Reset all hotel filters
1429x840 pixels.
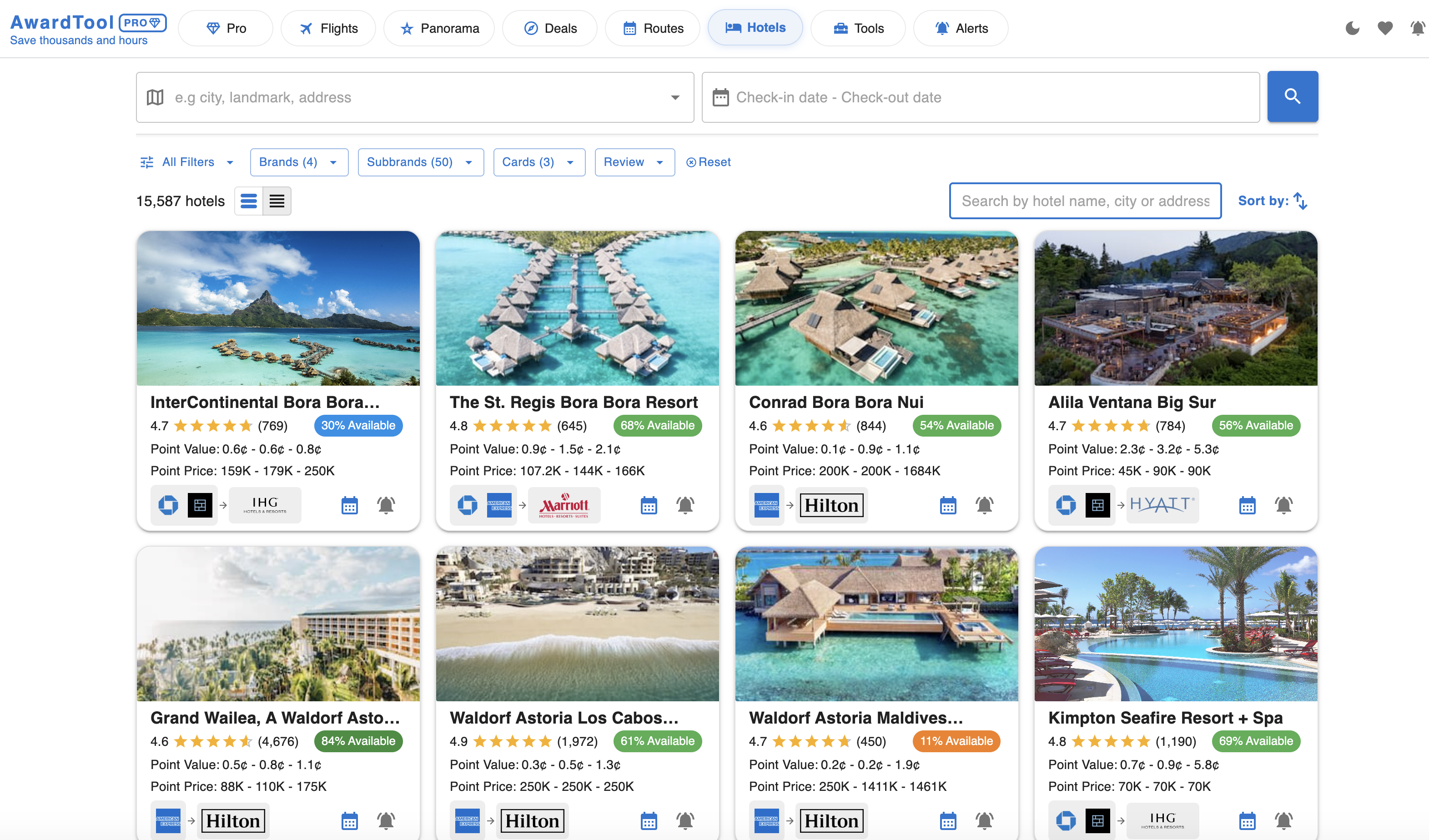point(708,162)
